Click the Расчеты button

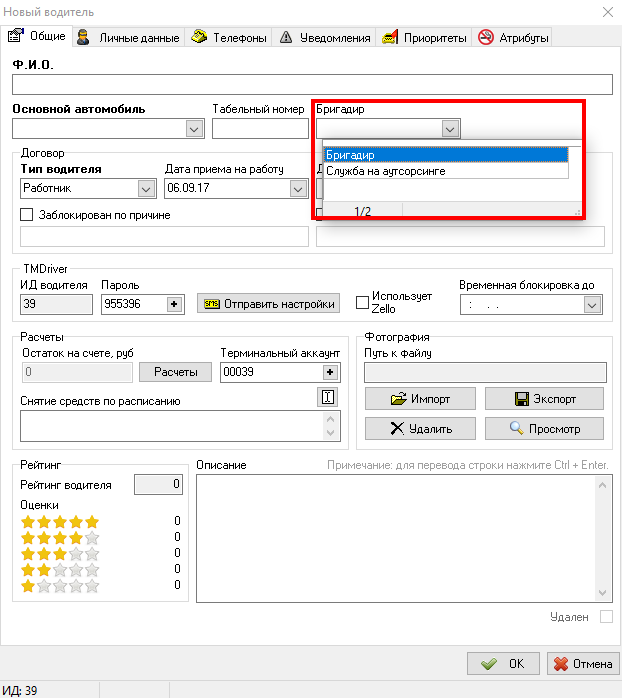pyautogui.click(x=175, y=372)
